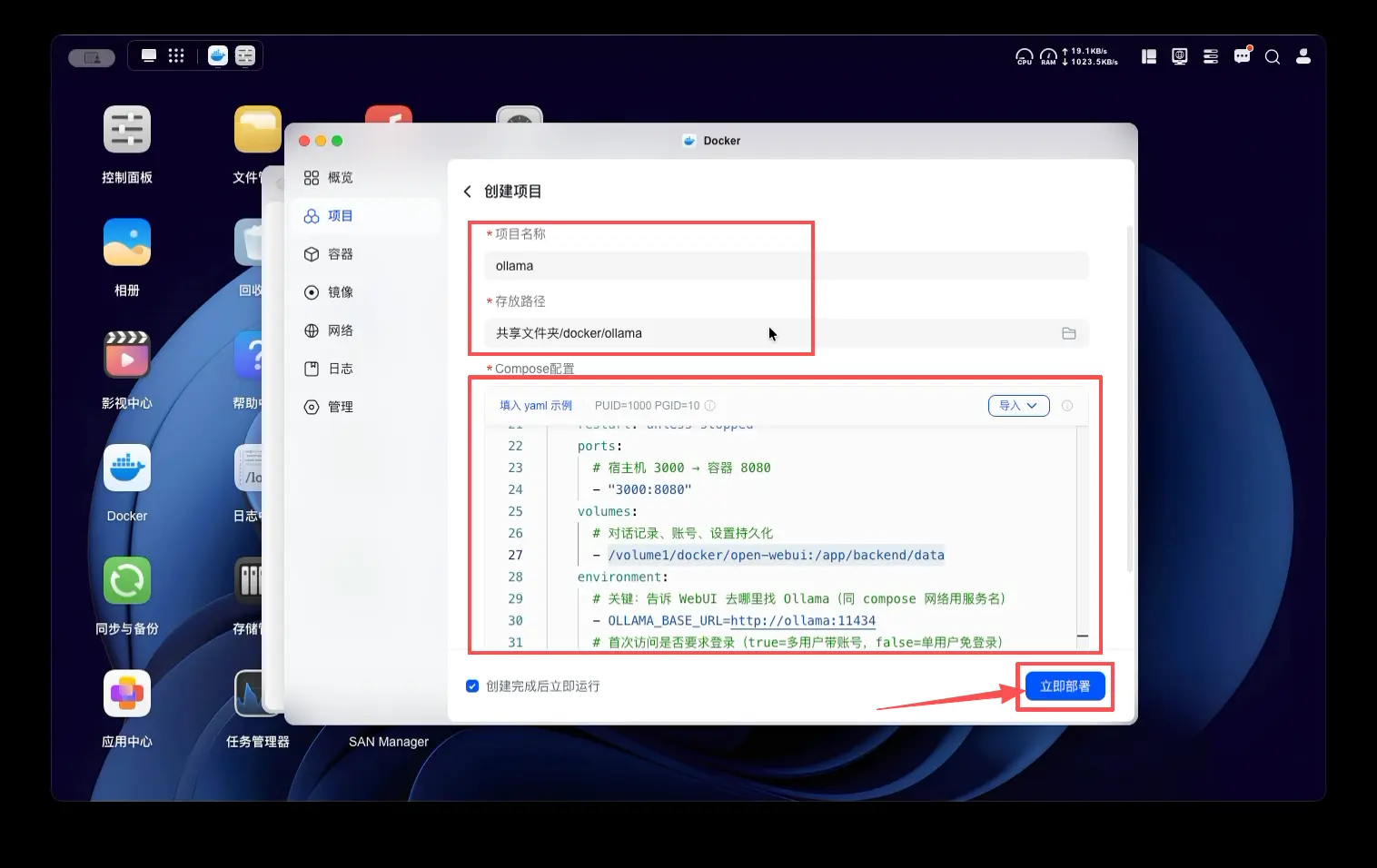The height and width of the screenshot is (868, 1377).
Task: Open the widgets layout panel icon
Action: [1149, 56]
